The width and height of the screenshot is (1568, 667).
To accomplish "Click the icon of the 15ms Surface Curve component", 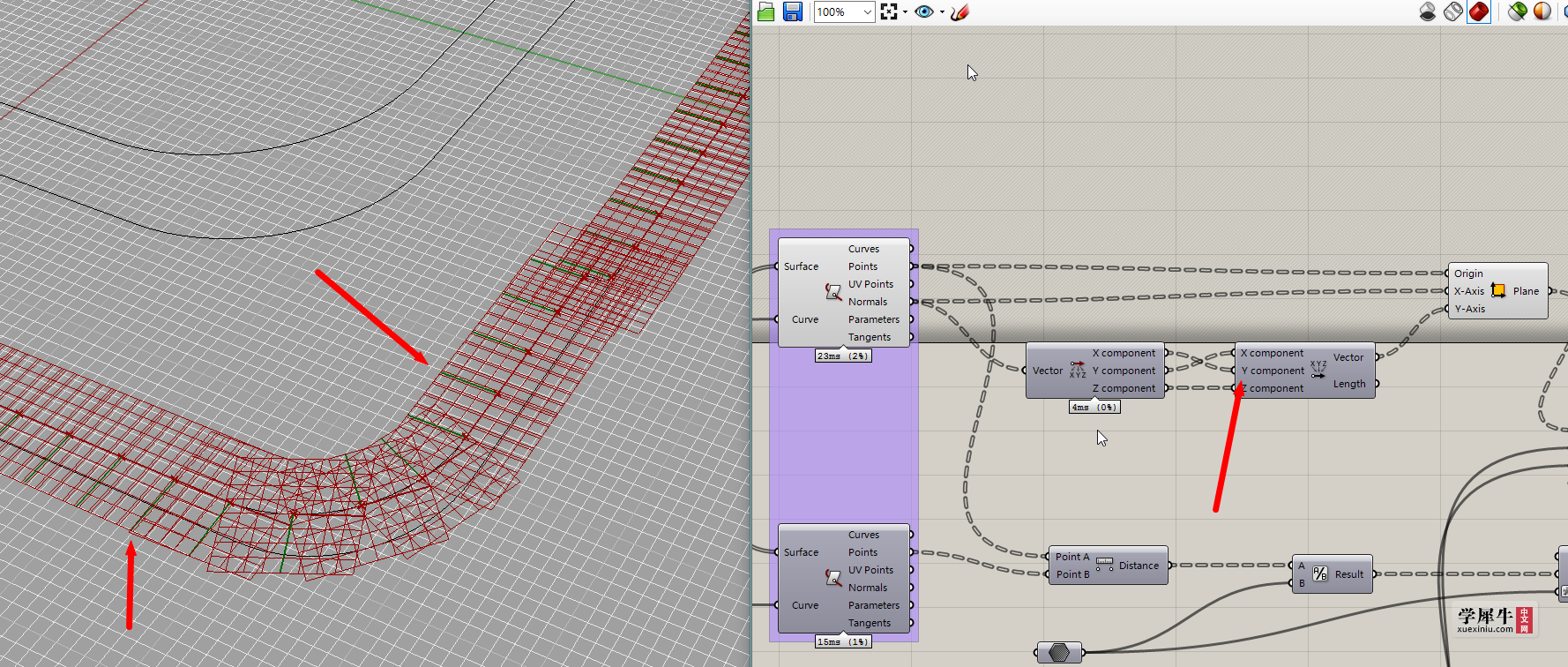I will (x=833, y=577).
